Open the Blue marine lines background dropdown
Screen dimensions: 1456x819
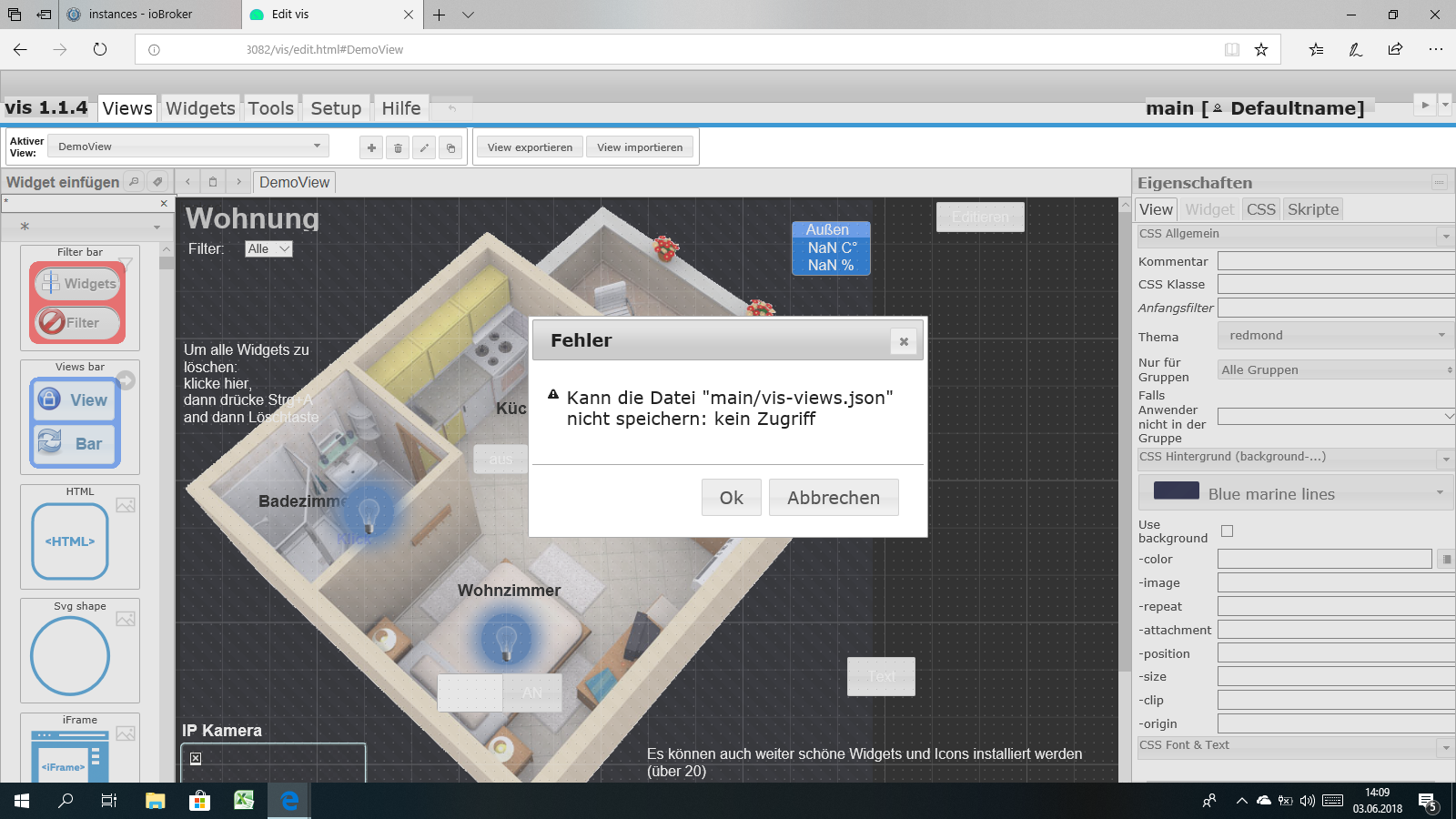(x=1296, y=493)
